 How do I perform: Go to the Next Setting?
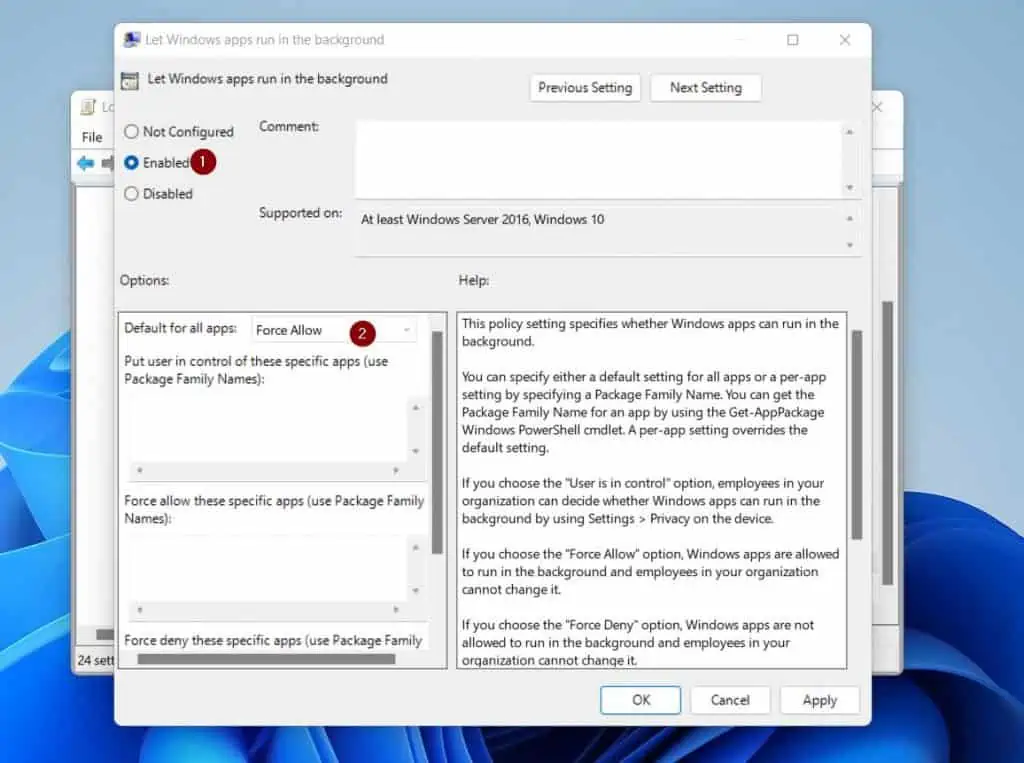(705, 88)
